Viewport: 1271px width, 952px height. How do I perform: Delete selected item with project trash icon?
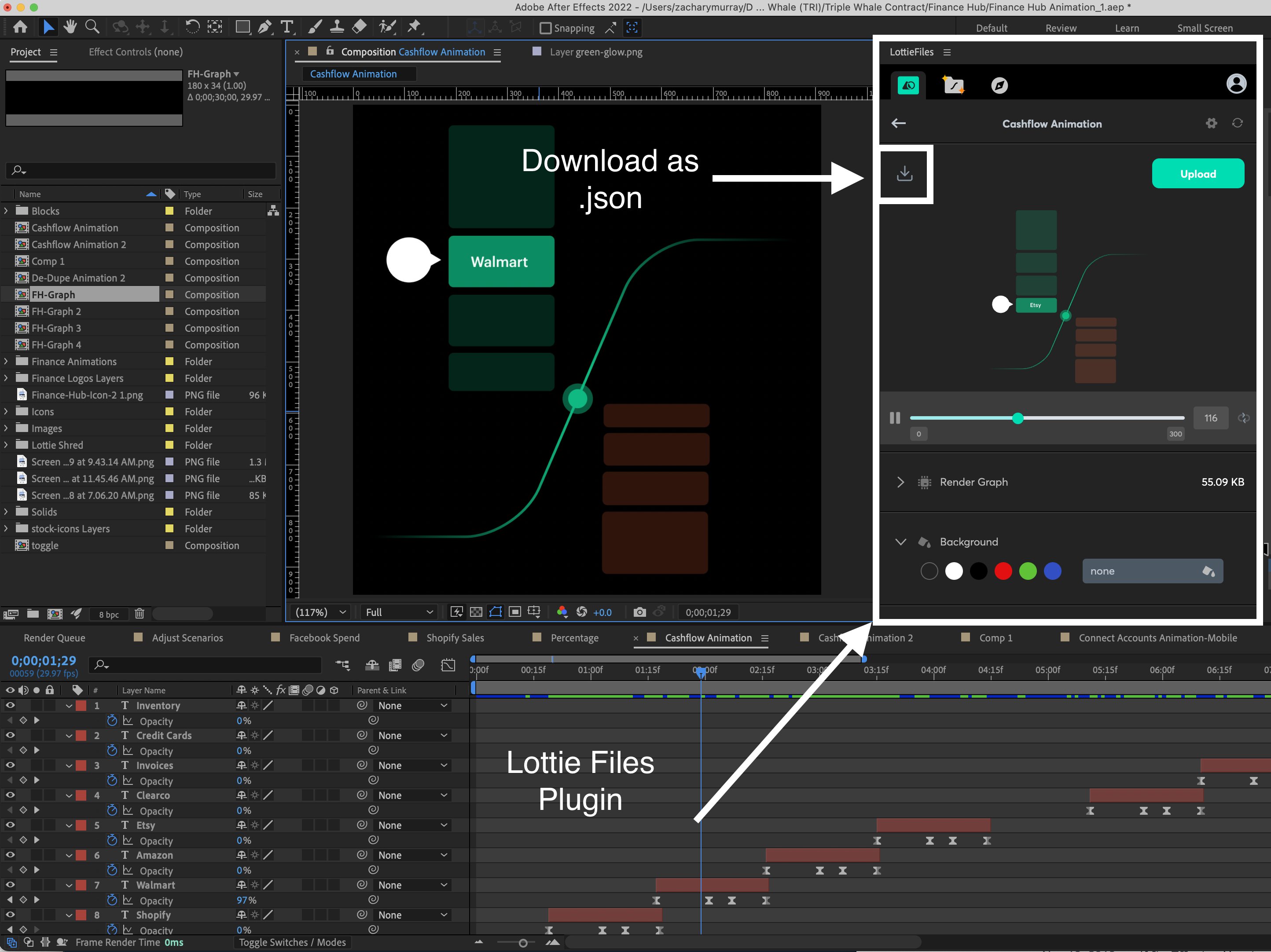point(139,614)
